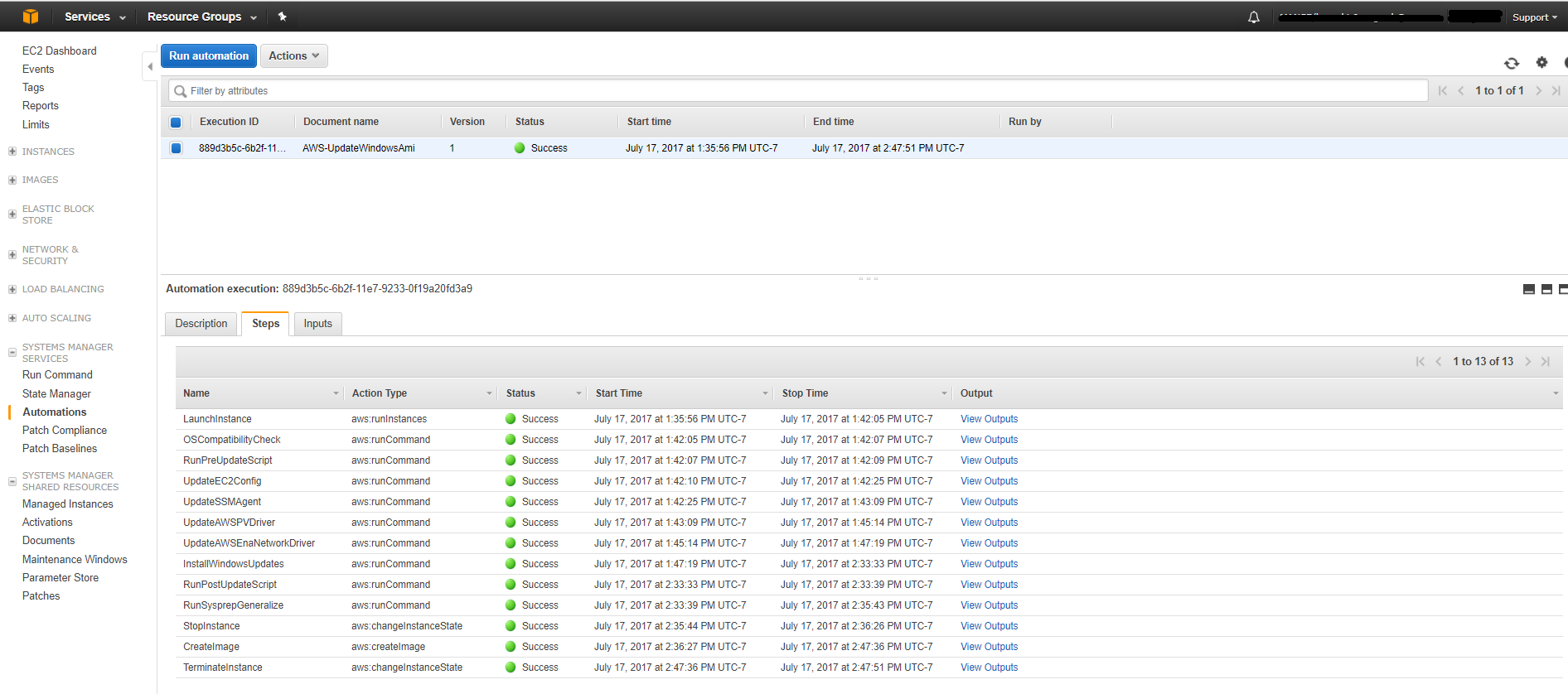Toggle checkbox for execution 889d3b5c-6b2f-11

tap(176, 148)
